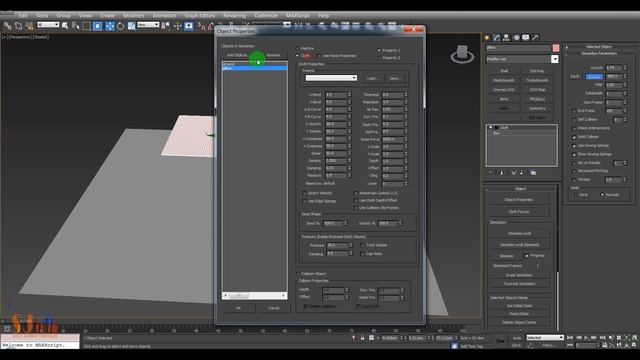Open the Modifiers menu
Viewport: 640px width, 360px height.
[133, 16]
